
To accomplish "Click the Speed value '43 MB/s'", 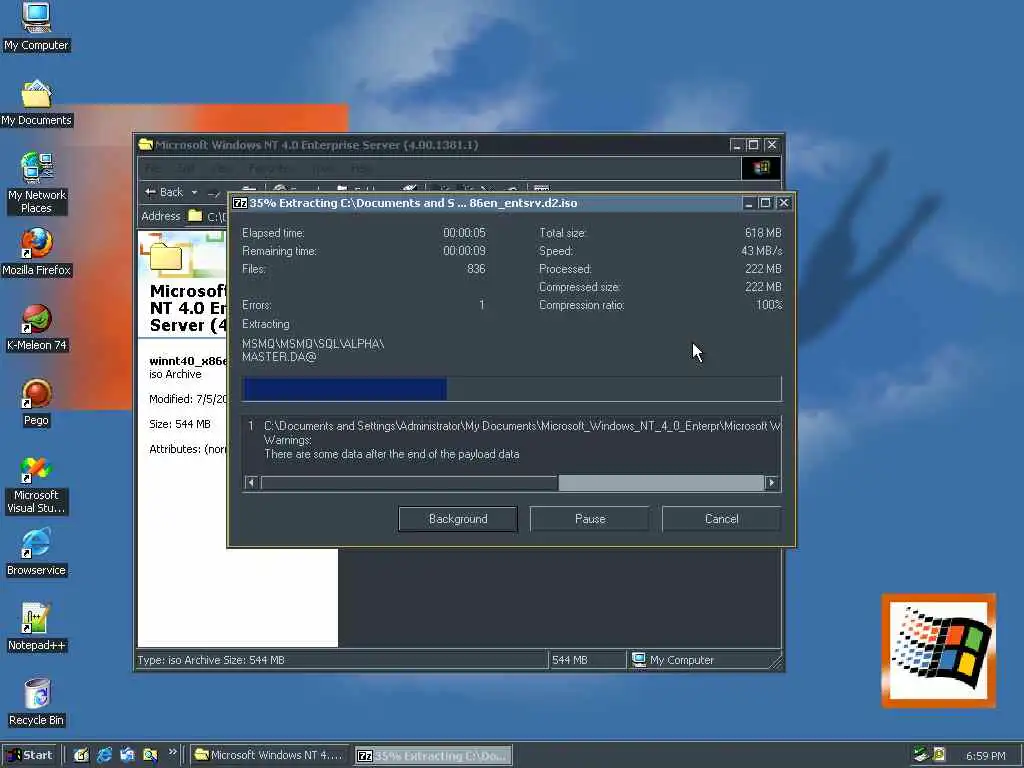I will pyautogui.click(x=761, y=251).
